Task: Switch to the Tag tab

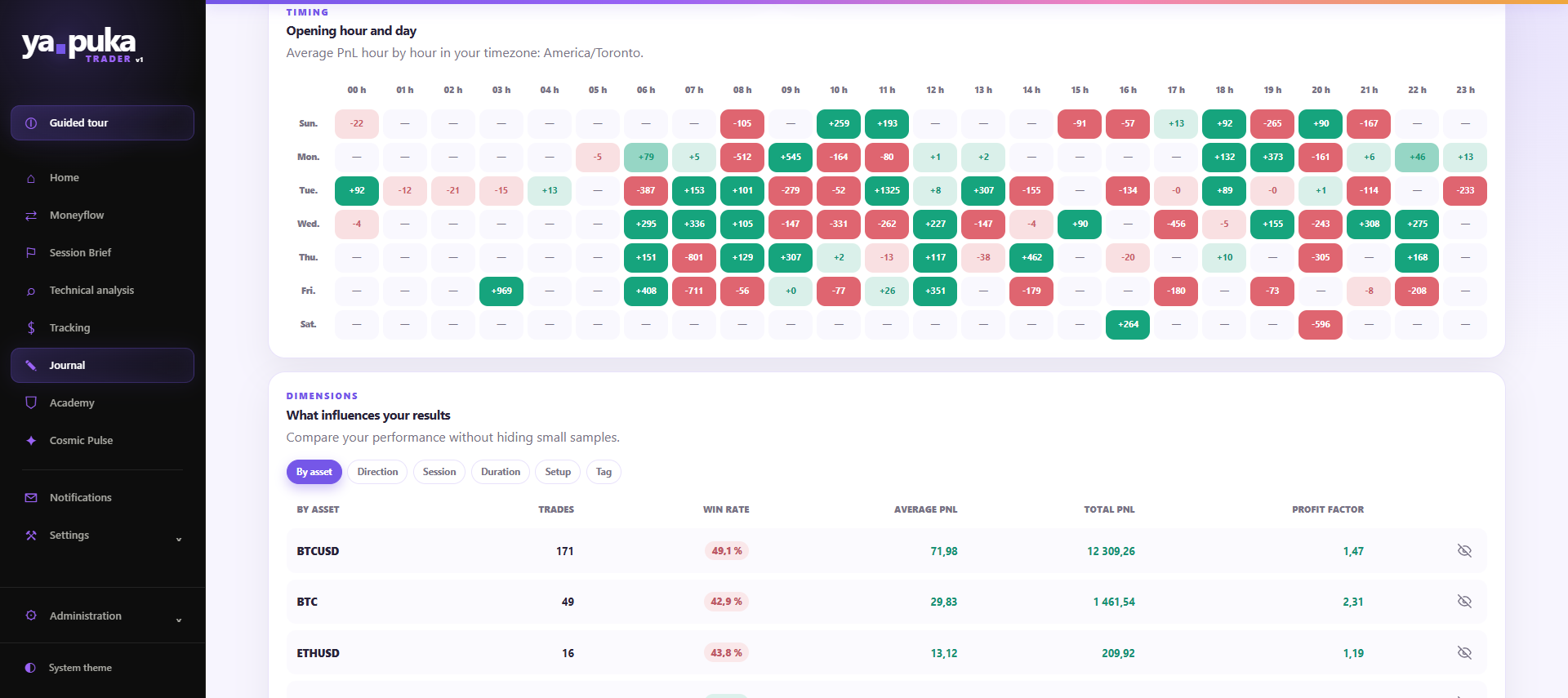Action: [x=604, y=472]
